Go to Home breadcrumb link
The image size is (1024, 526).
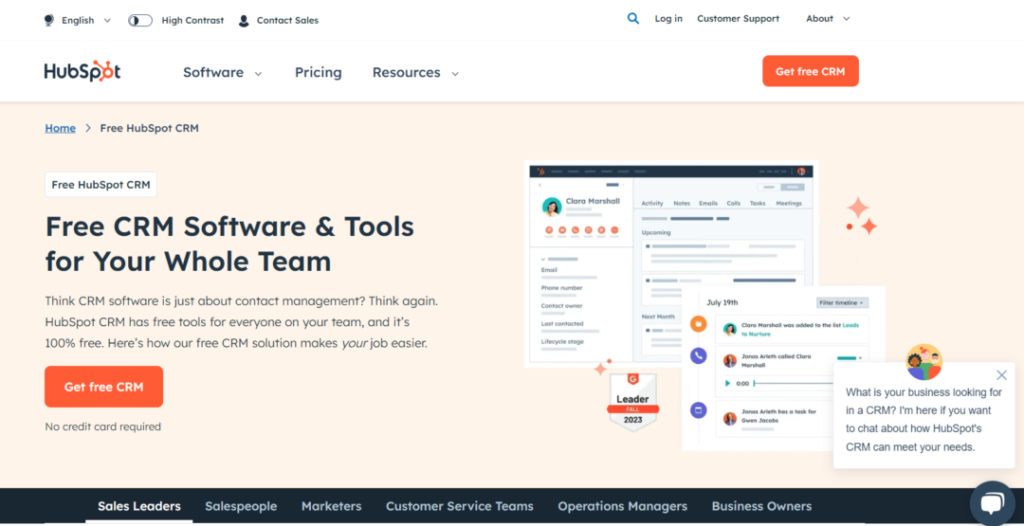click(60, 128)
